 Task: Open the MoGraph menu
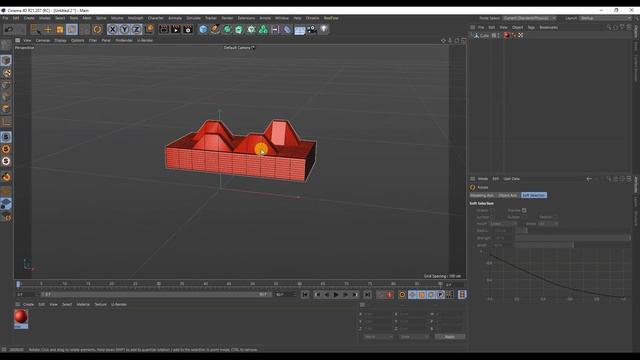(x=136, y=18)
